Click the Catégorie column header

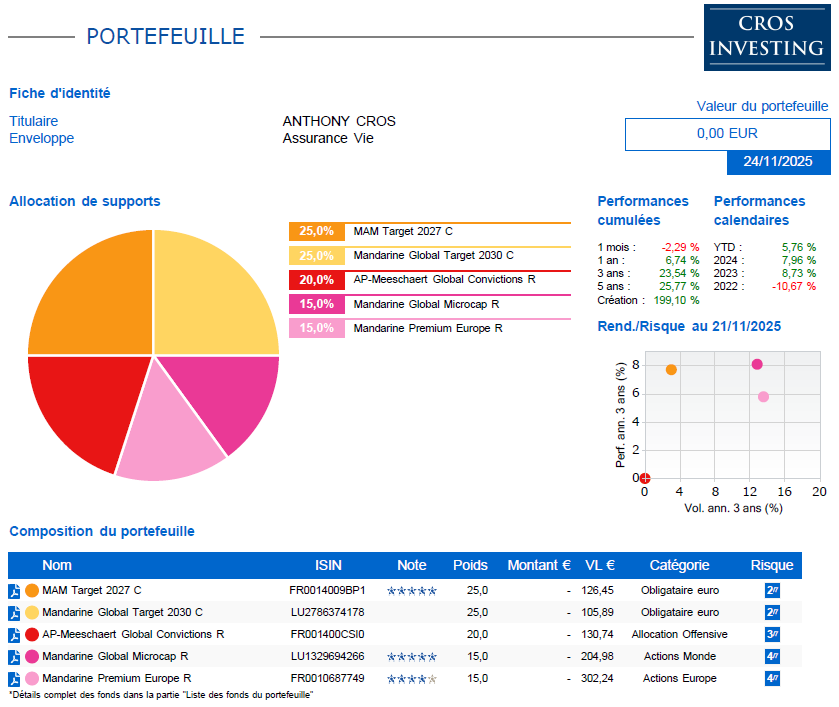coord(680,565)
